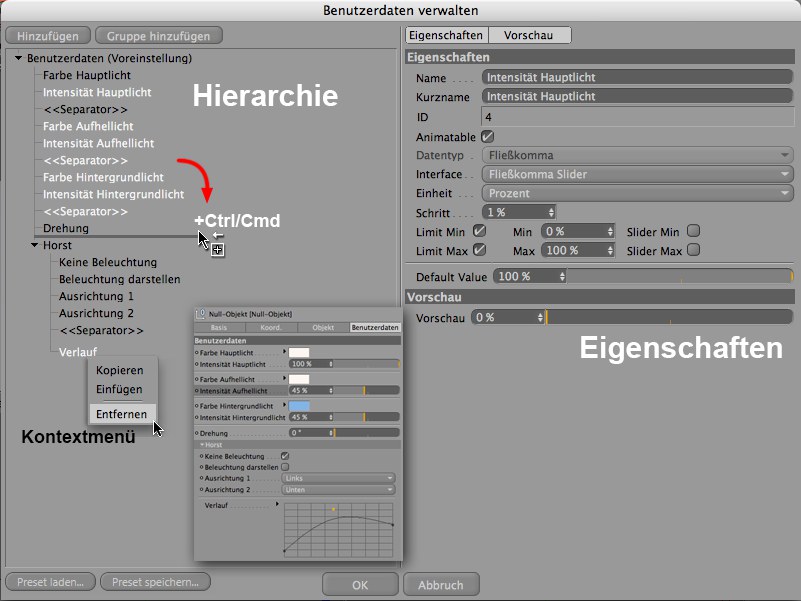Disable the Limit Min checkbox

479,231
